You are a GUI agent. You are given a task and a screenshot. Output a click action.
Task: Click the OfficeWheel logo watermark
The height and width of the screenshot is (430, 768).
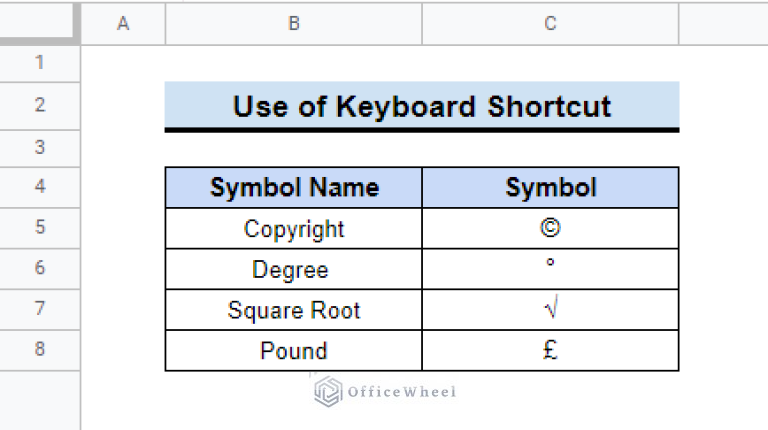coord(385,392)
